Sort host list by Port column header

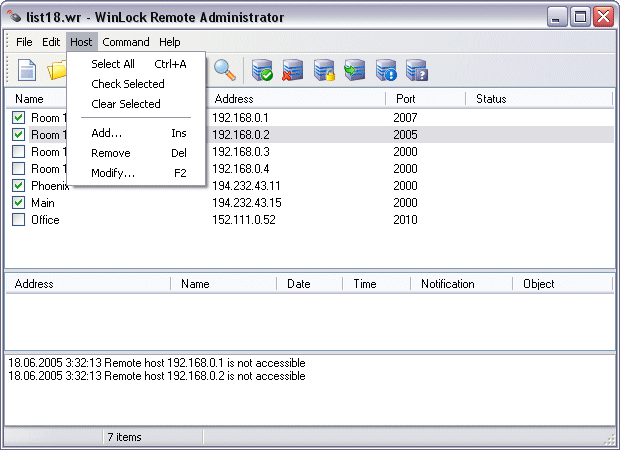pyautogui.click(x=425, y=99)
